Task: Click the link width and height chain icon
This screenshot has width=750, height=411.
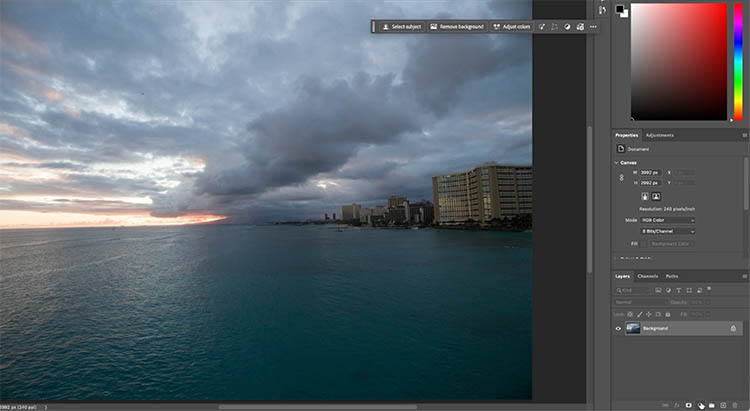Action: point(621,177)
